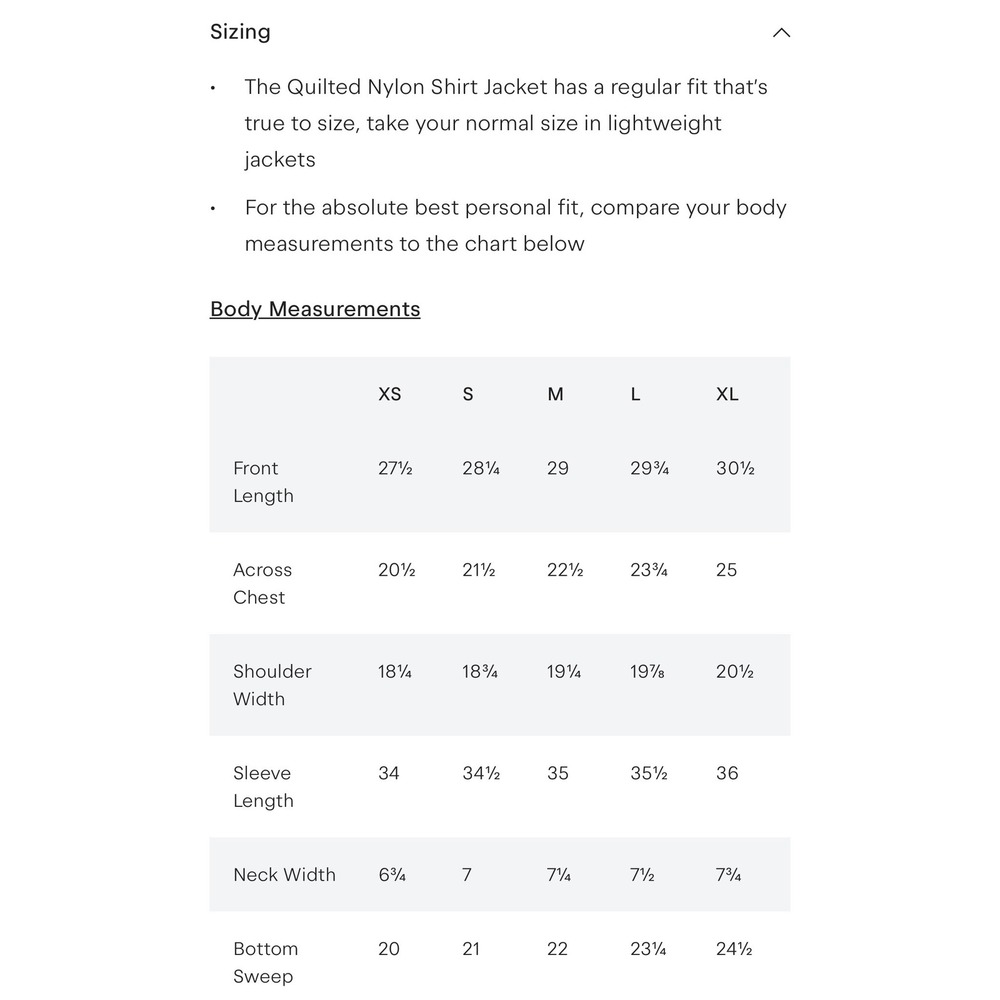Click the regular fit description paragraph
This screenshot has width=1000, height=1000.
coord(506,123)
